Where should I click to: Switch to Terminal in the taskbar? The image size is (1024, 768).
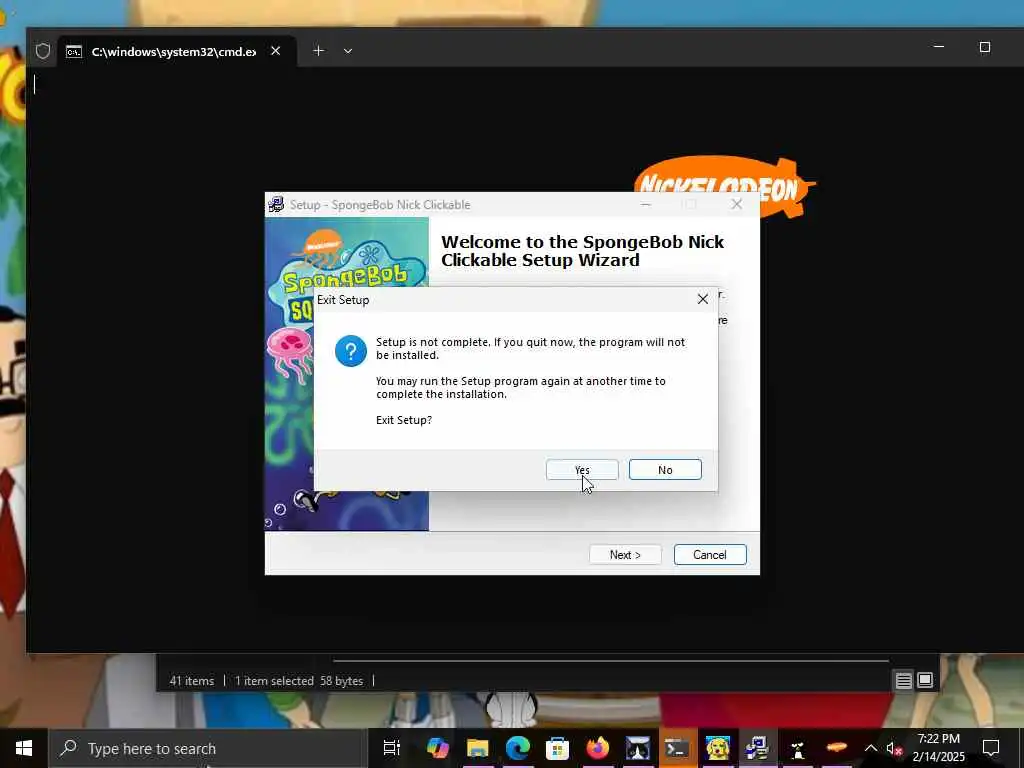(x=677, y=748)
